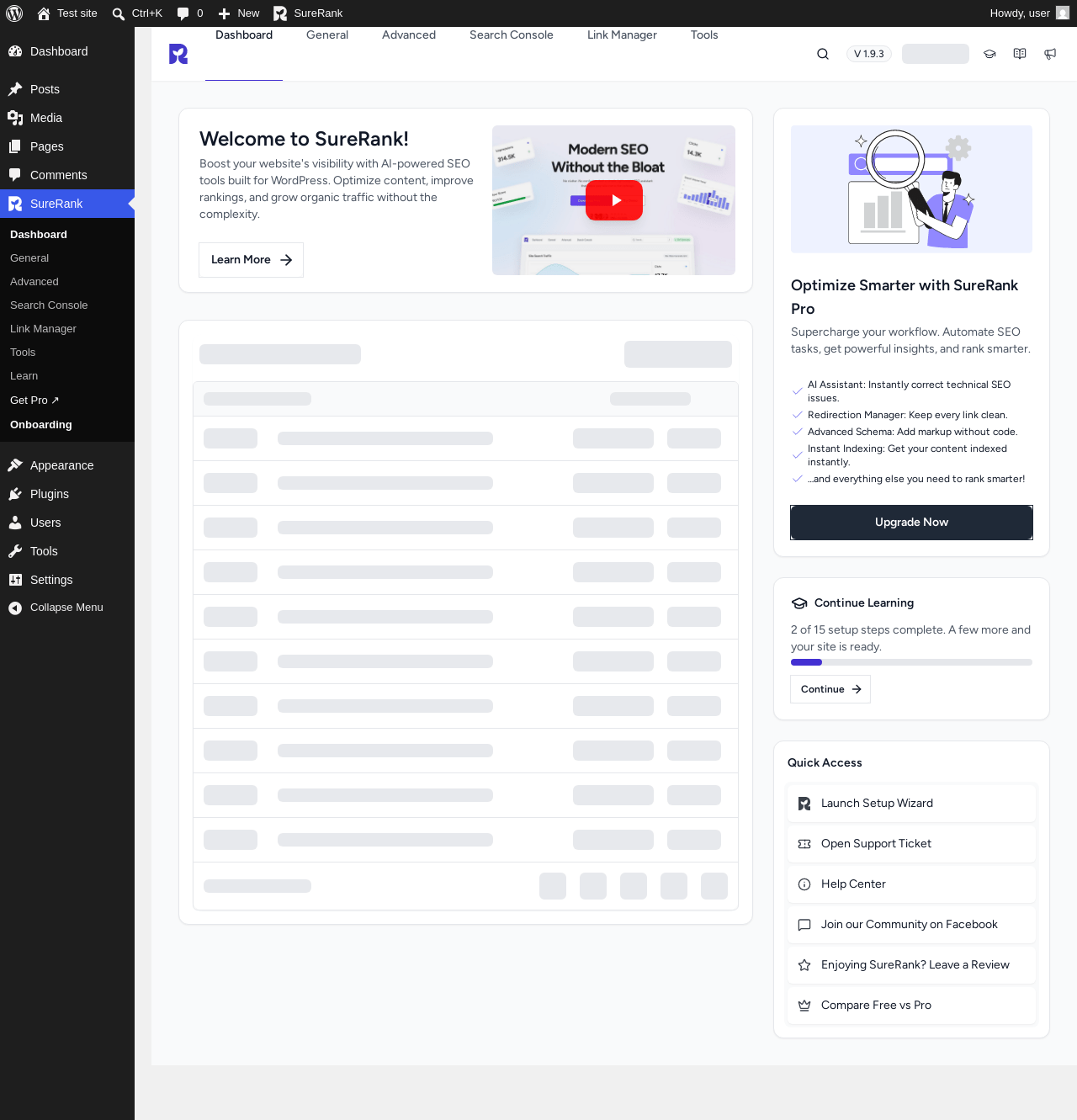Click the setup steps progress bar
The height and width of the screenshot is (1120, 1077).
[x=911, y=662]
